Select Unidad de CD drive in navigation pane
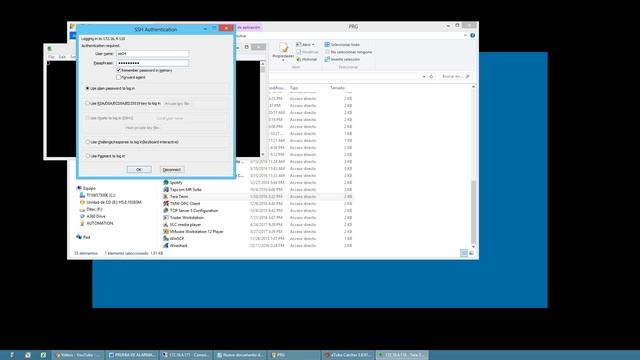 (111, 202)
